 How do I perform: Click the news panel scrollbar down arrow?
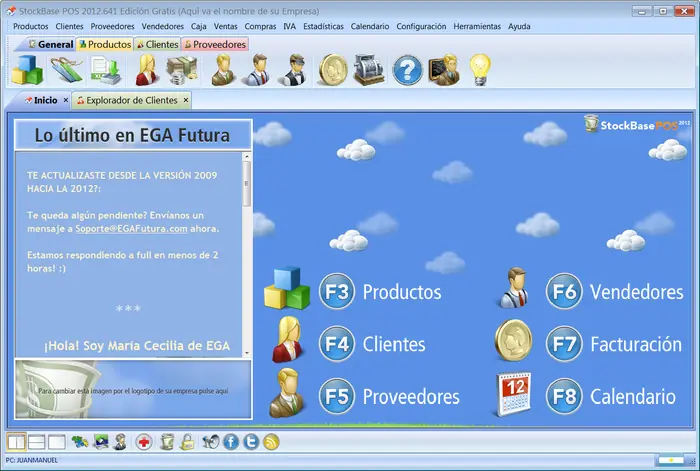coord(247,353)
